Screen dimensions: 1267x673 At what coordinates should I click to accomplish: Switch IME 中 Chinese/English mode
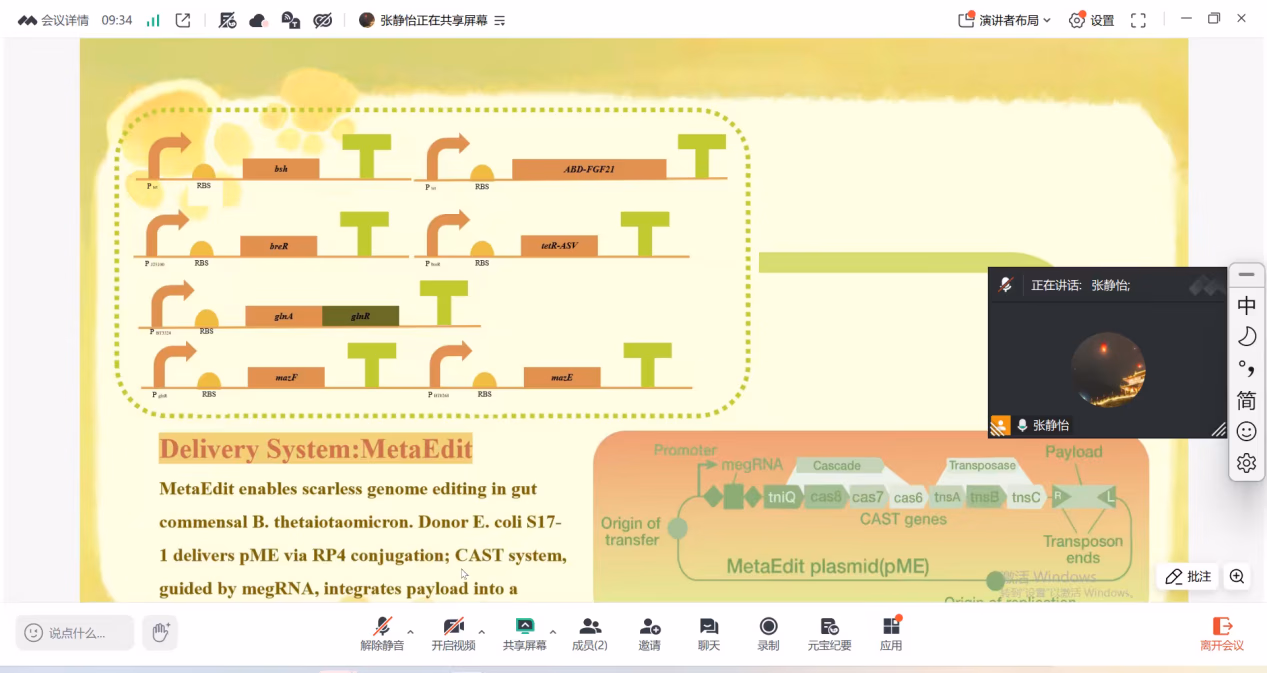click(1246, 305)
